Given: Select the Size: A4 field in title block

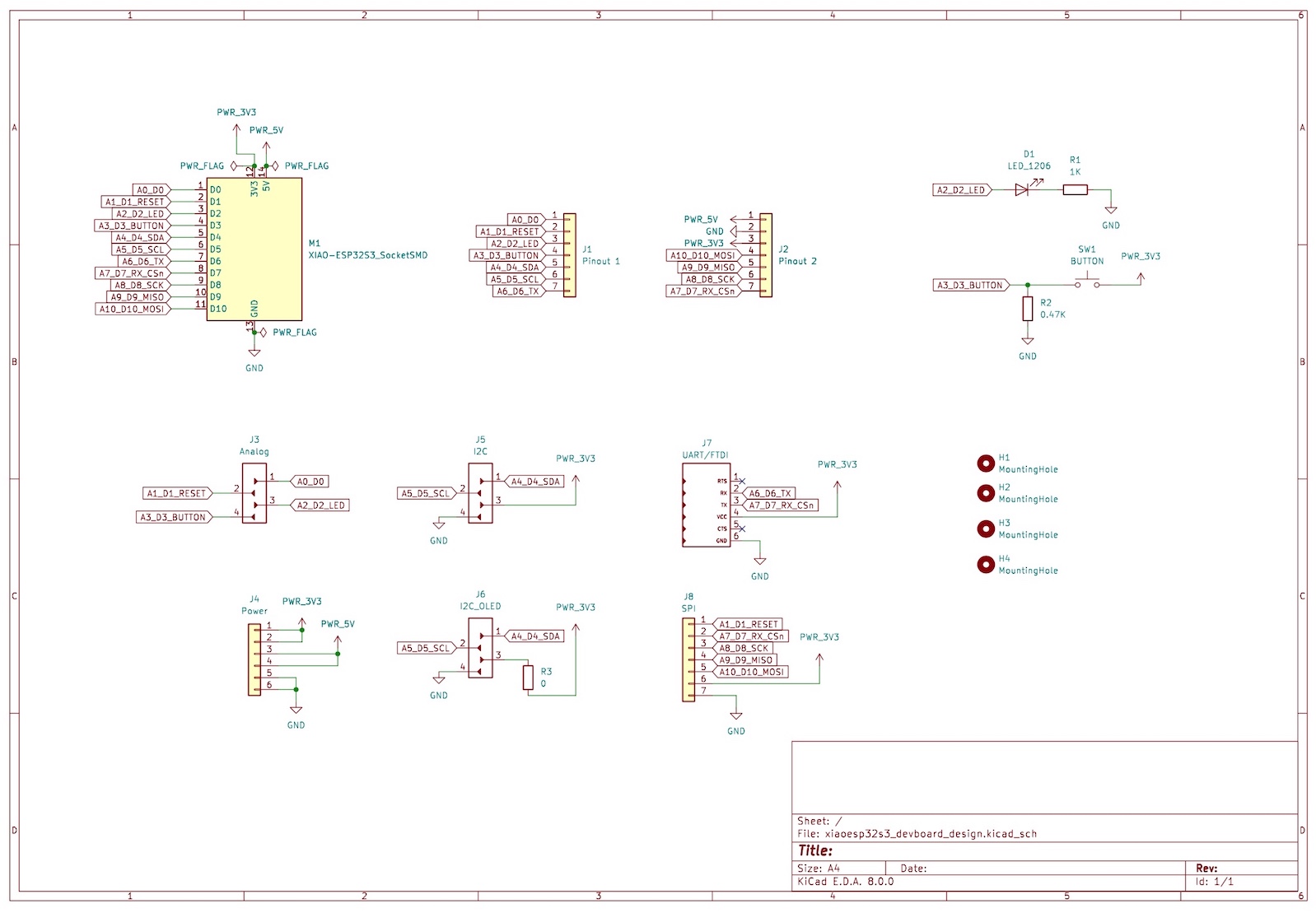Looking at the screenshot, I should pos(819,868).
